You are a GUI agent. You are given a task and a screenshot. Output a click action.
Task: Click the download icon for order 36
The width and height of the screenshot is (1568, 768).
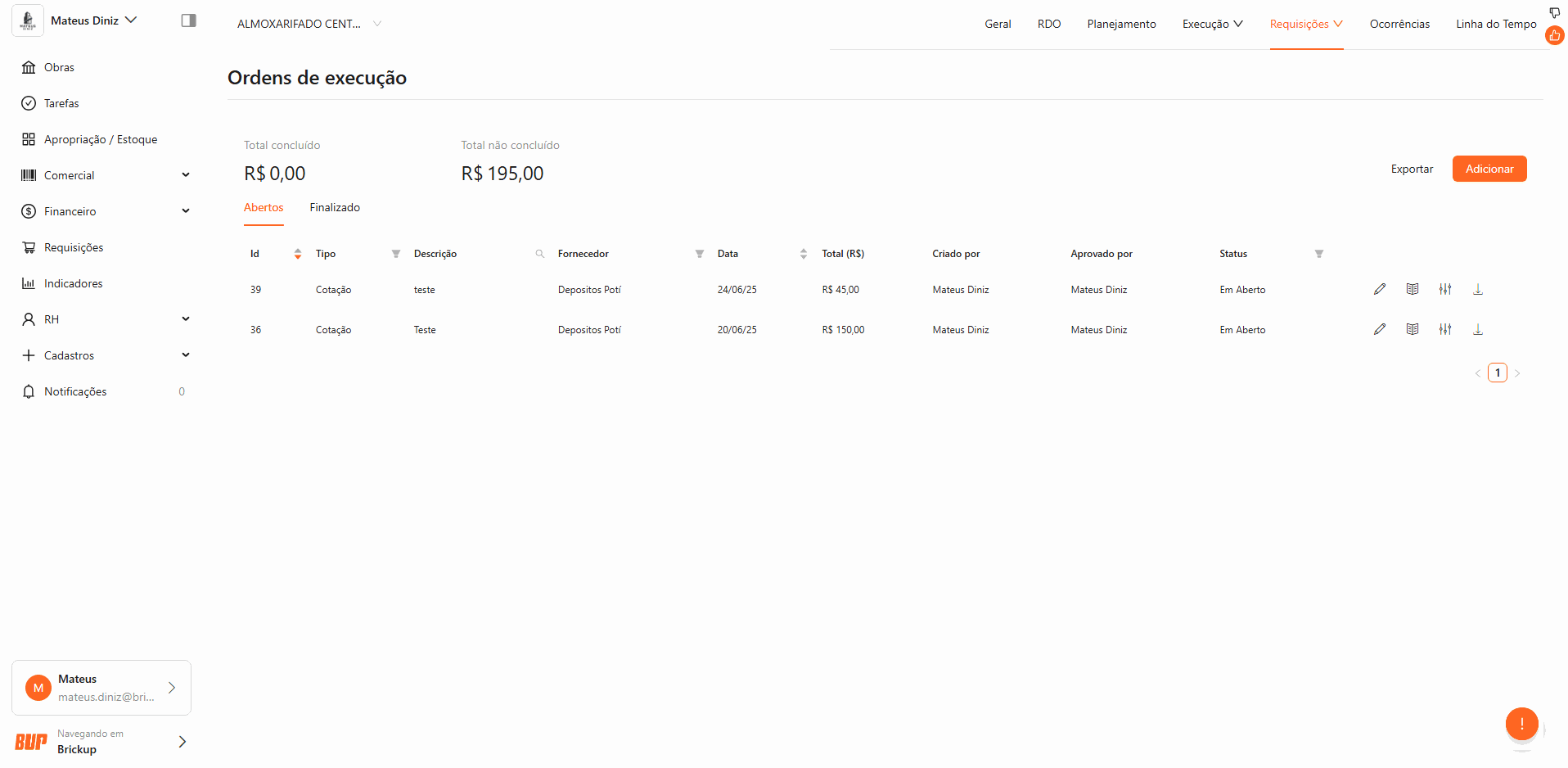point(1477,329)
